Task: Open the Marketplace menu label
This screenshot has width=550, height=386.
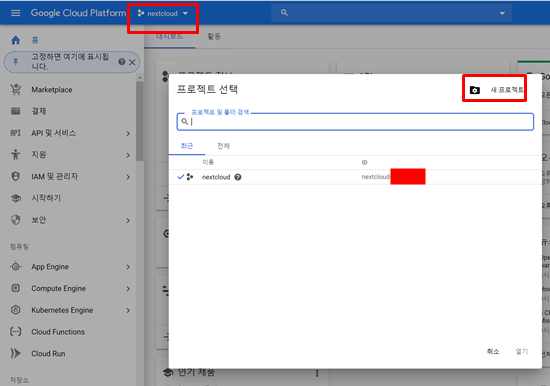Action: 52,90
